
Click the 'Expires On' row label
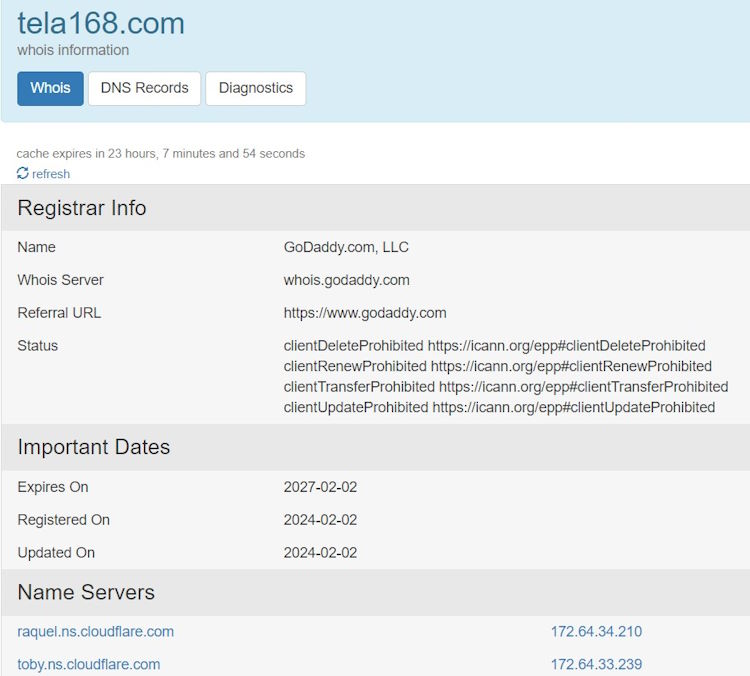click(x=53, y=487)
